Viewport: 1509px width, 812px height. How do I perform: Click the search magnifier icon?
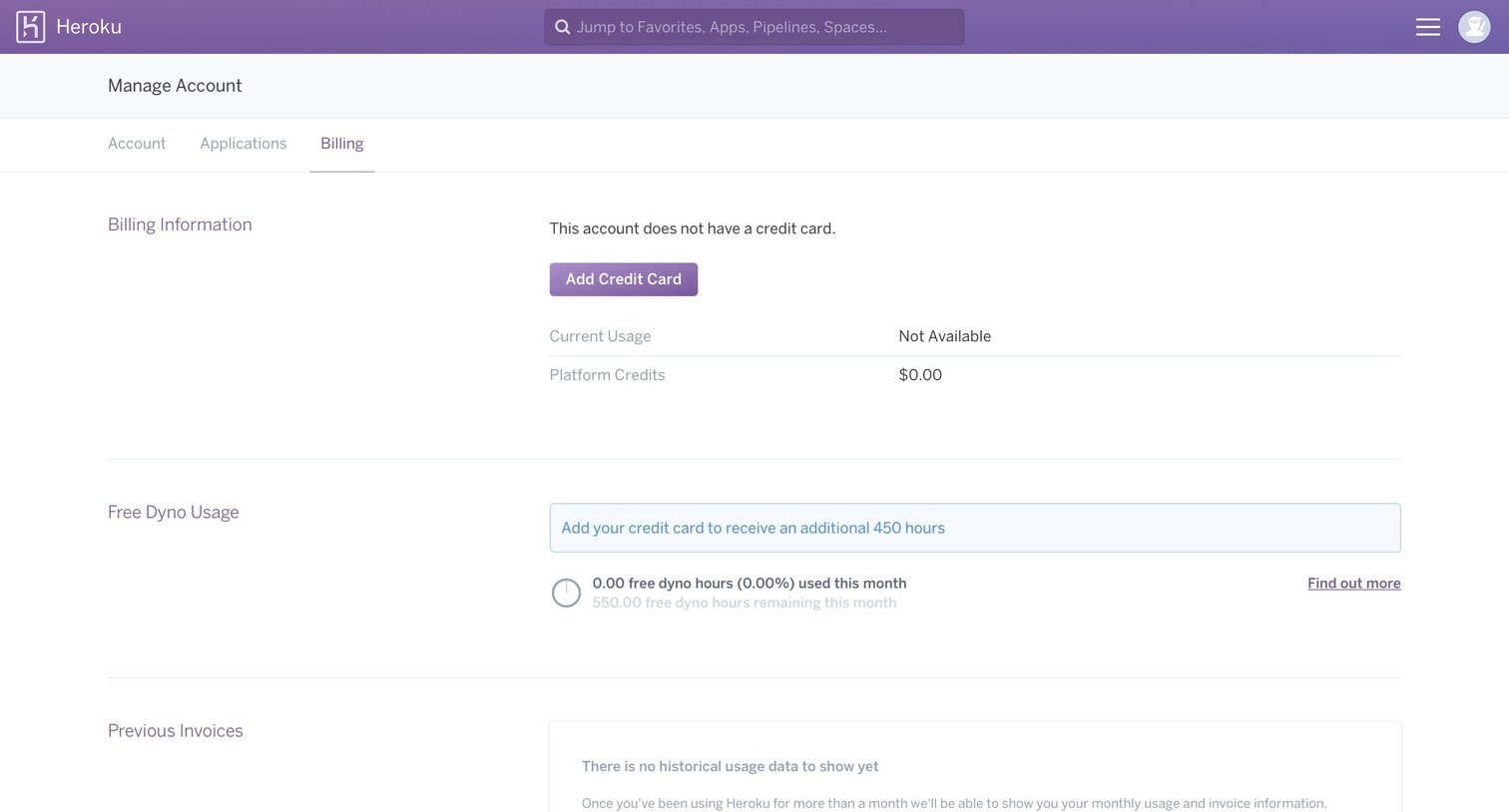pos(563,27)
